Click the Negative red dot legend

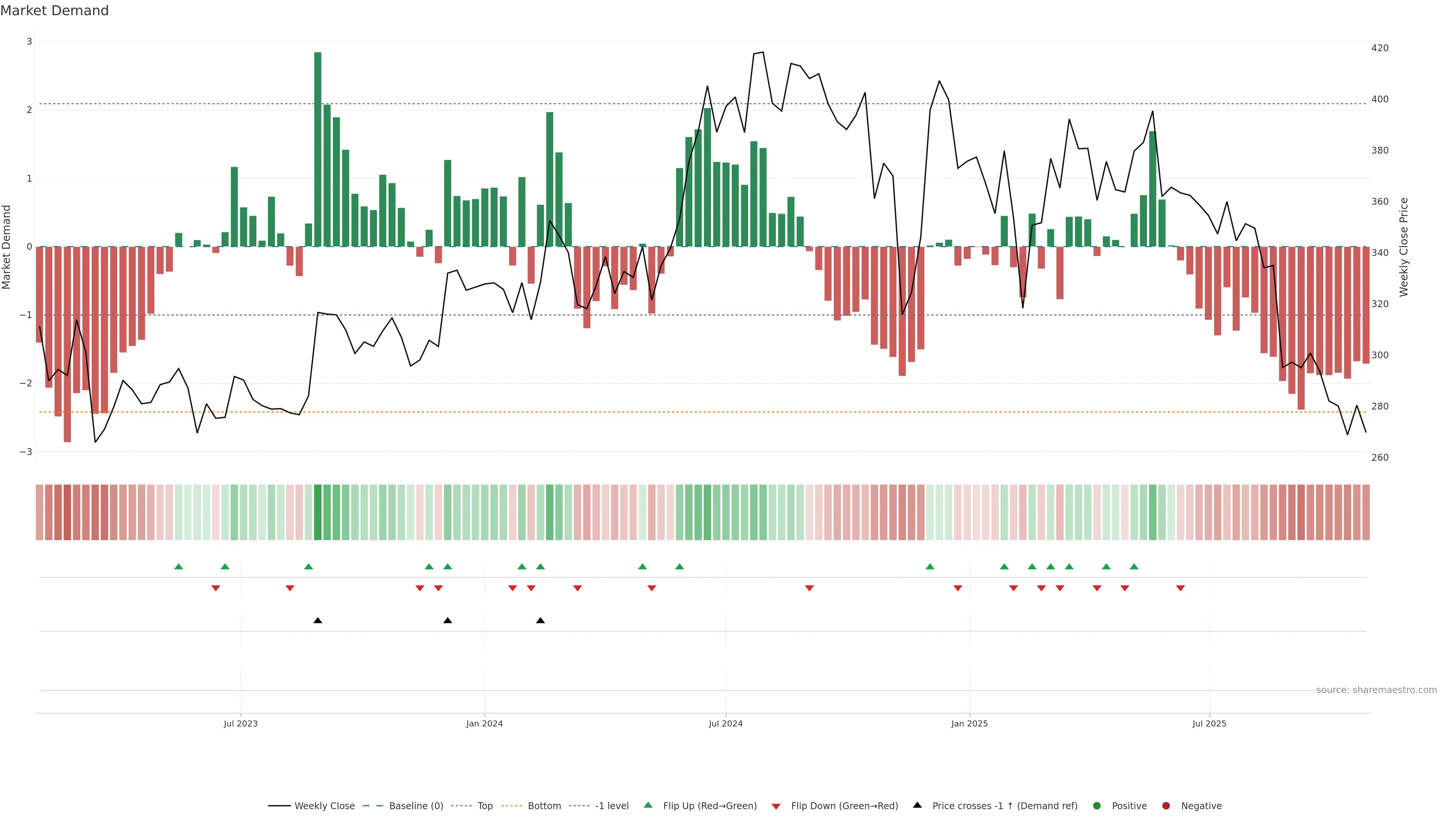coord(1166,806)
